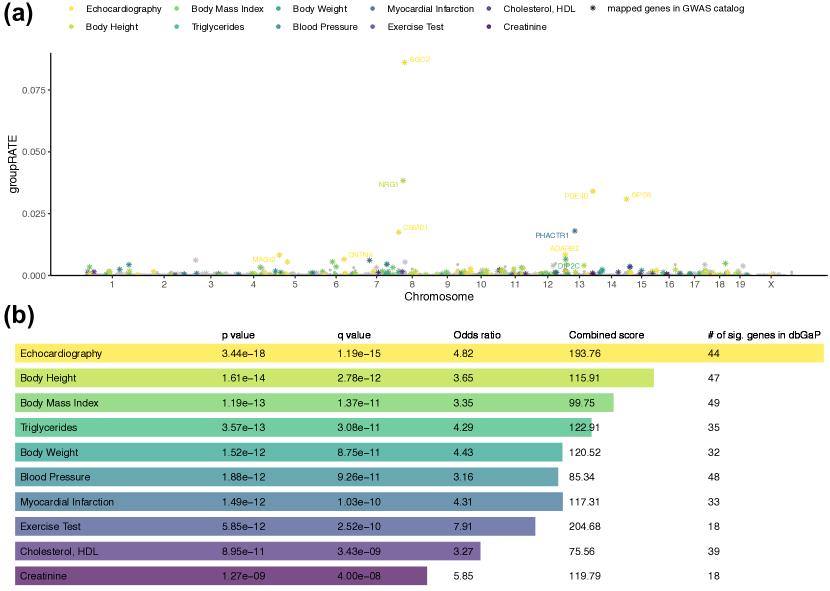830x591 pixels.
Task: Click the 'Odds ratio' column header
Action: (477, 335)
